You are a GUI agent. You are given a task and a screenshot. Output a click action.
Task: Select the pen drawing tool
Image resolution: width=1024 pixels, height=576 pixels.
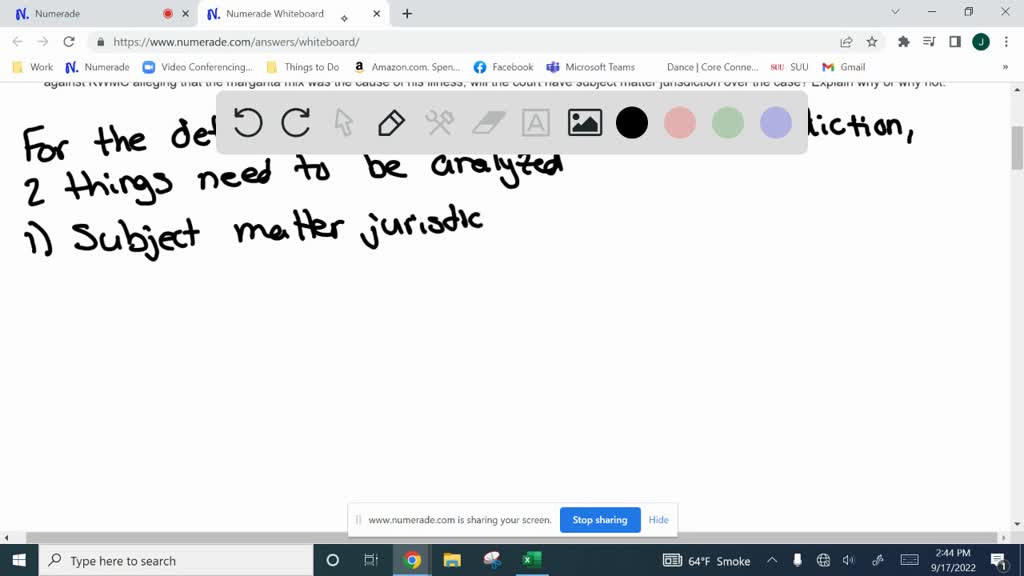[x=391, y=123]
